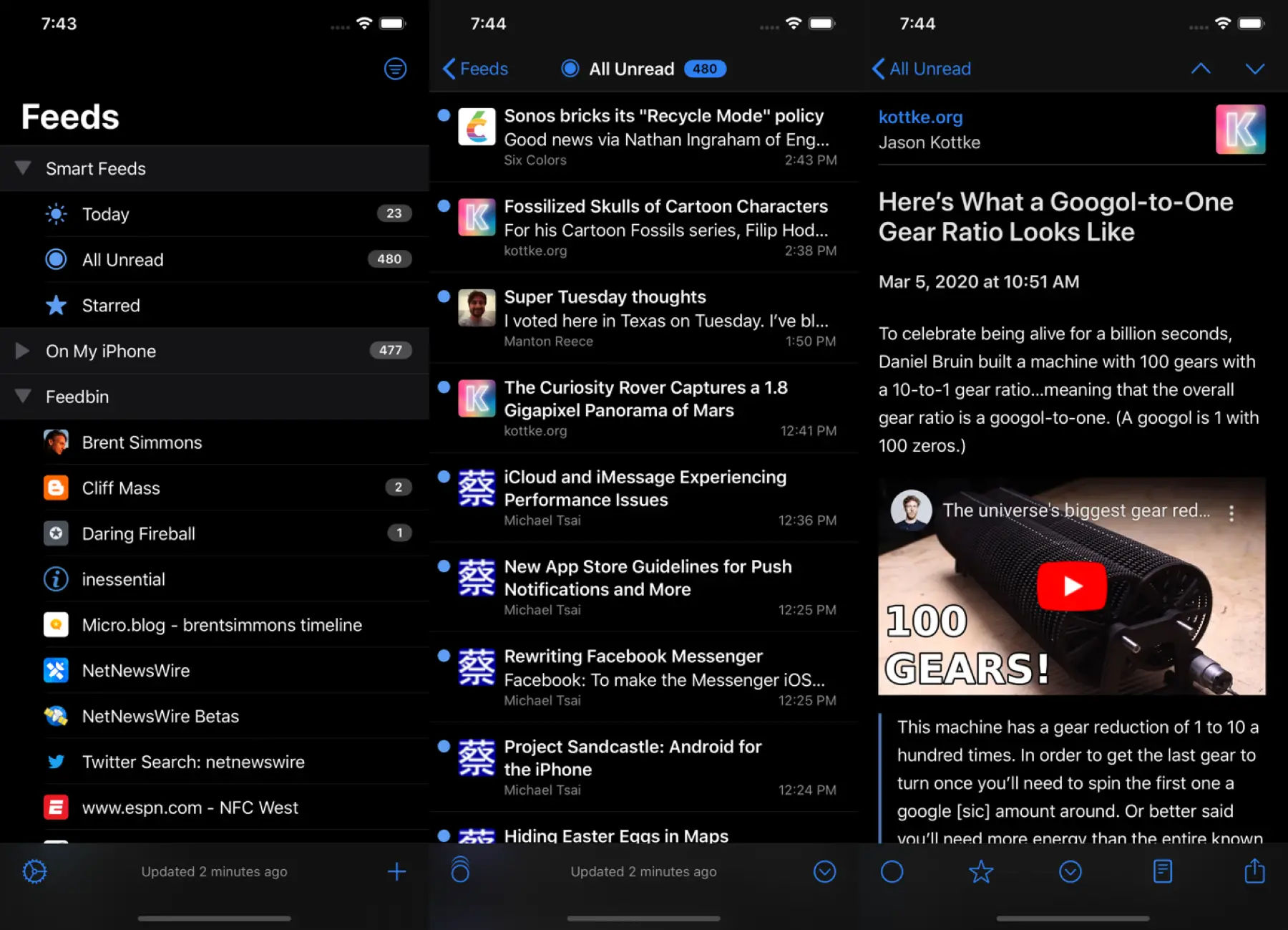Screen dimensions: 1288x930
Task: Star the article in article toolbar
Action: coord(981,871)
